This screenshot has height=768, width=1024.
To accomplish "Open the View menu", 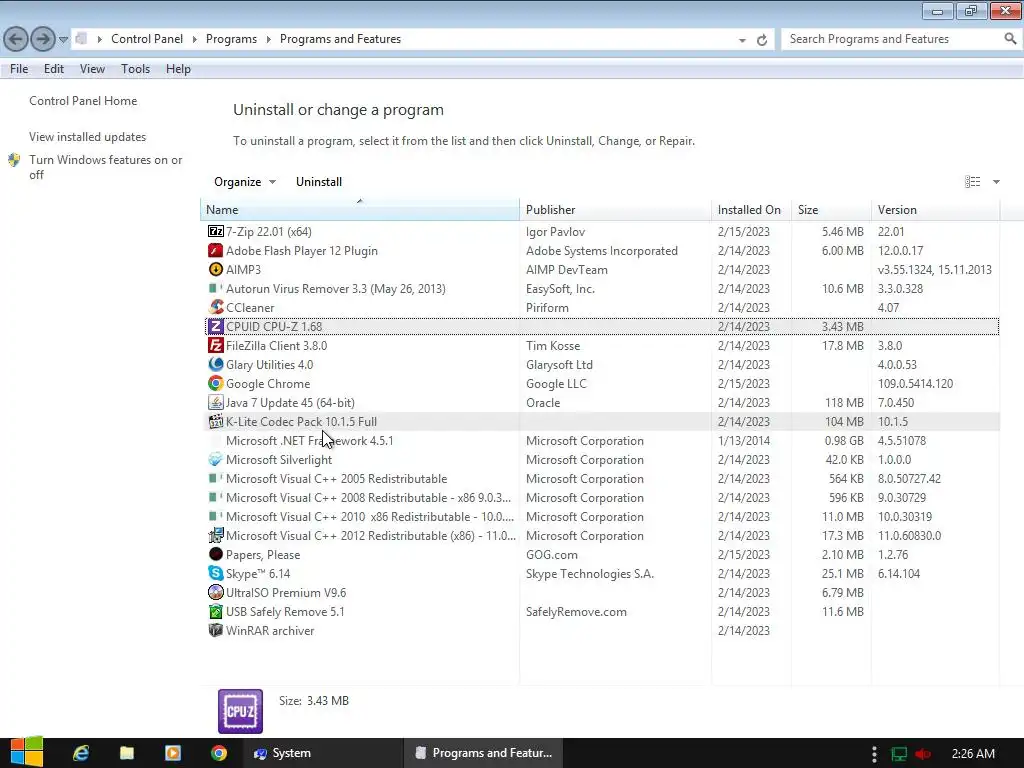I will click(x=92, y=69).
